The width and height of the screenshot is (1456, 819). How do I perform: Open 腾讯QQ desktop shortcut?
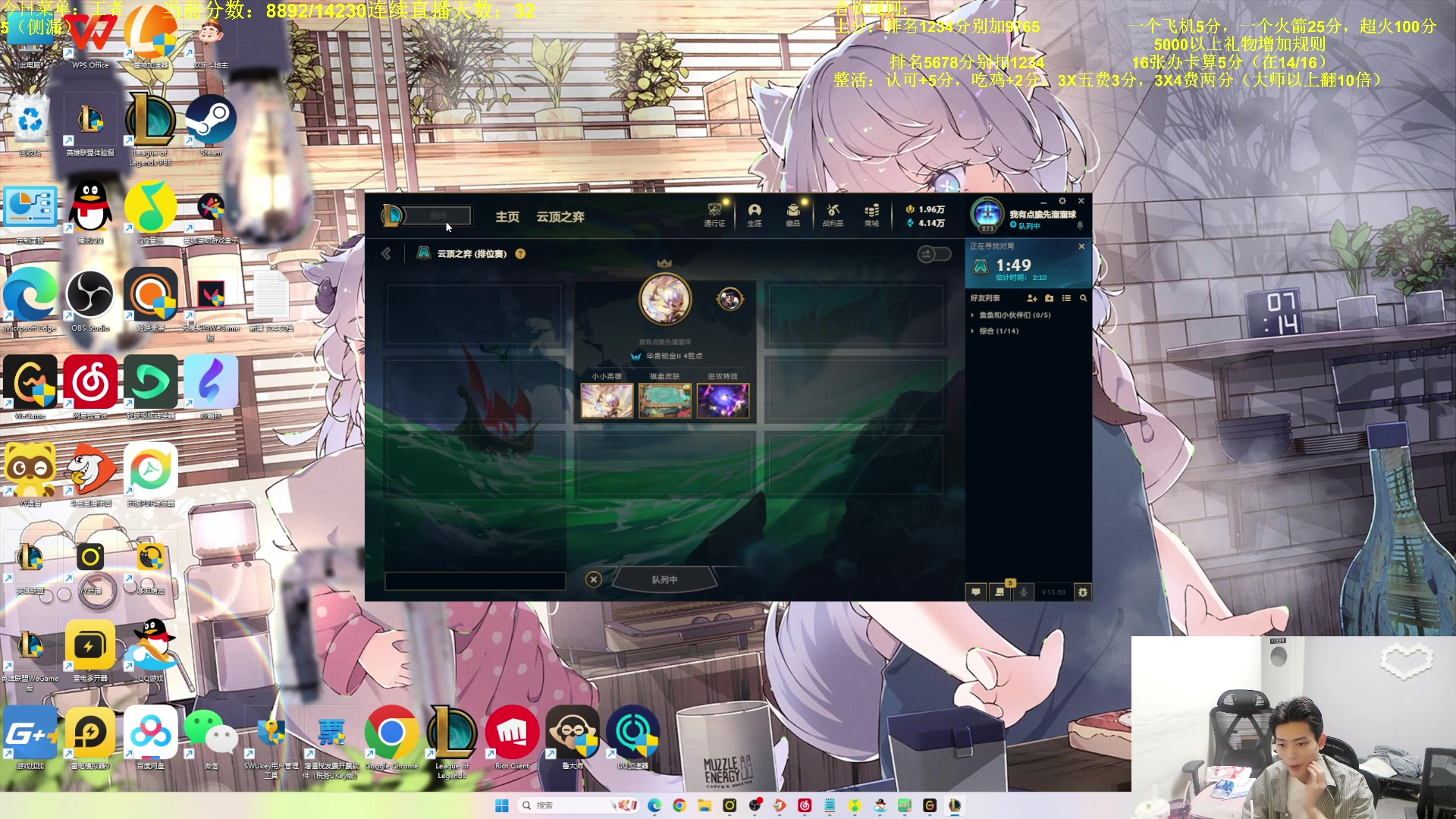coord(90,212)
